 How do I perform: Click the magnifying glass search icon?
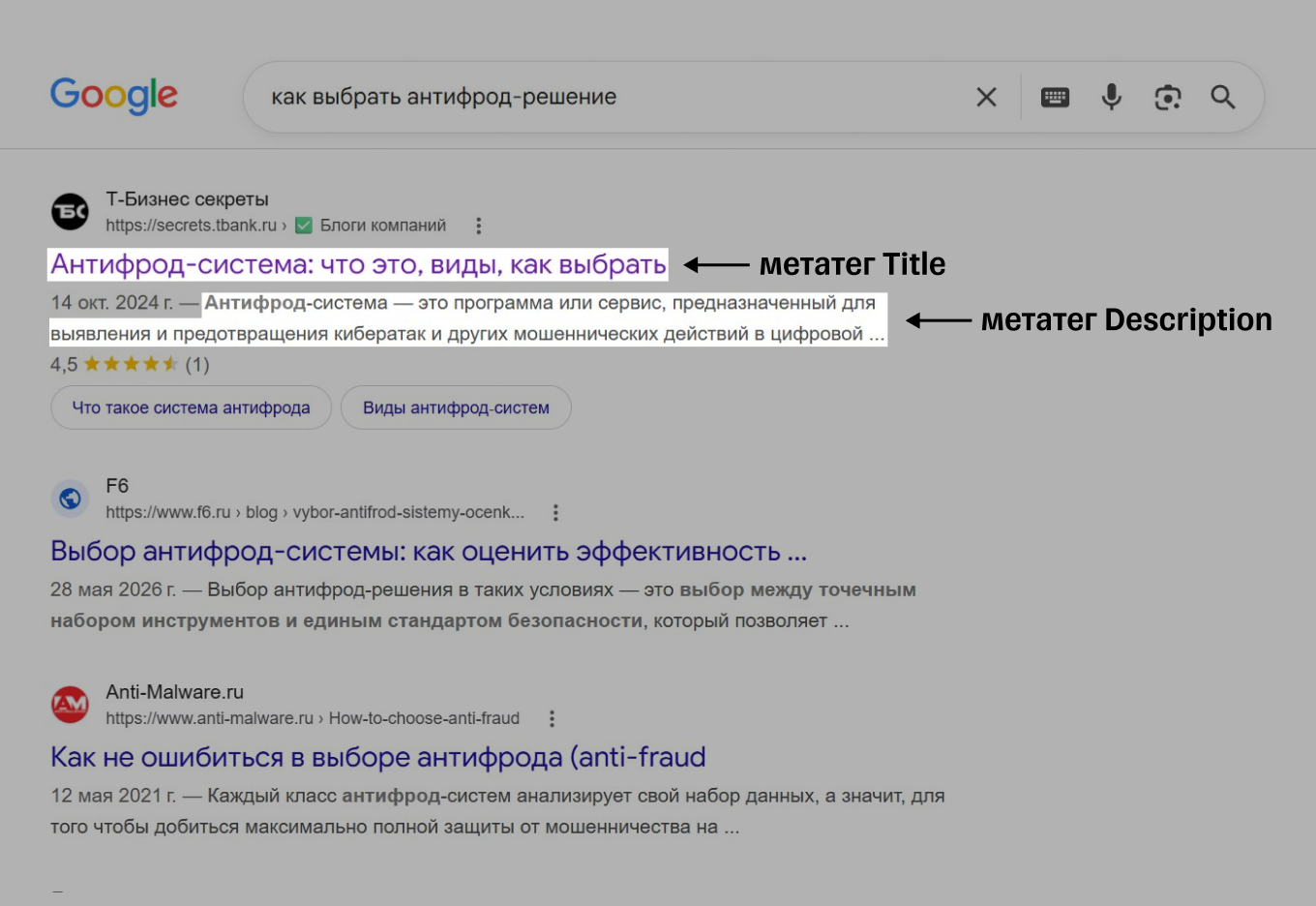1223,97
